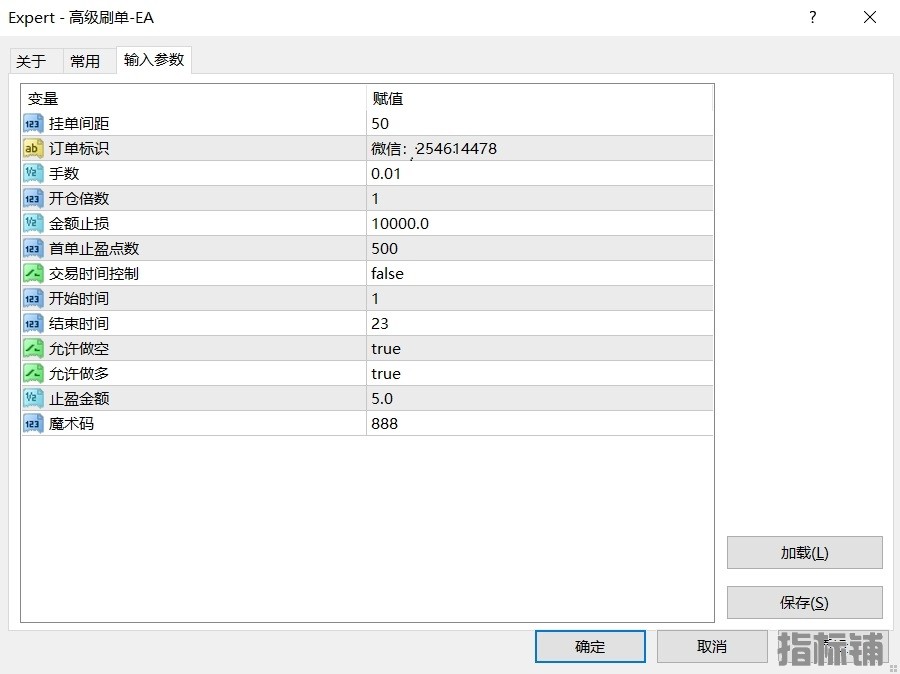Click the help question mark button
This screenshot has height=674, width=900.
[813, 17]
